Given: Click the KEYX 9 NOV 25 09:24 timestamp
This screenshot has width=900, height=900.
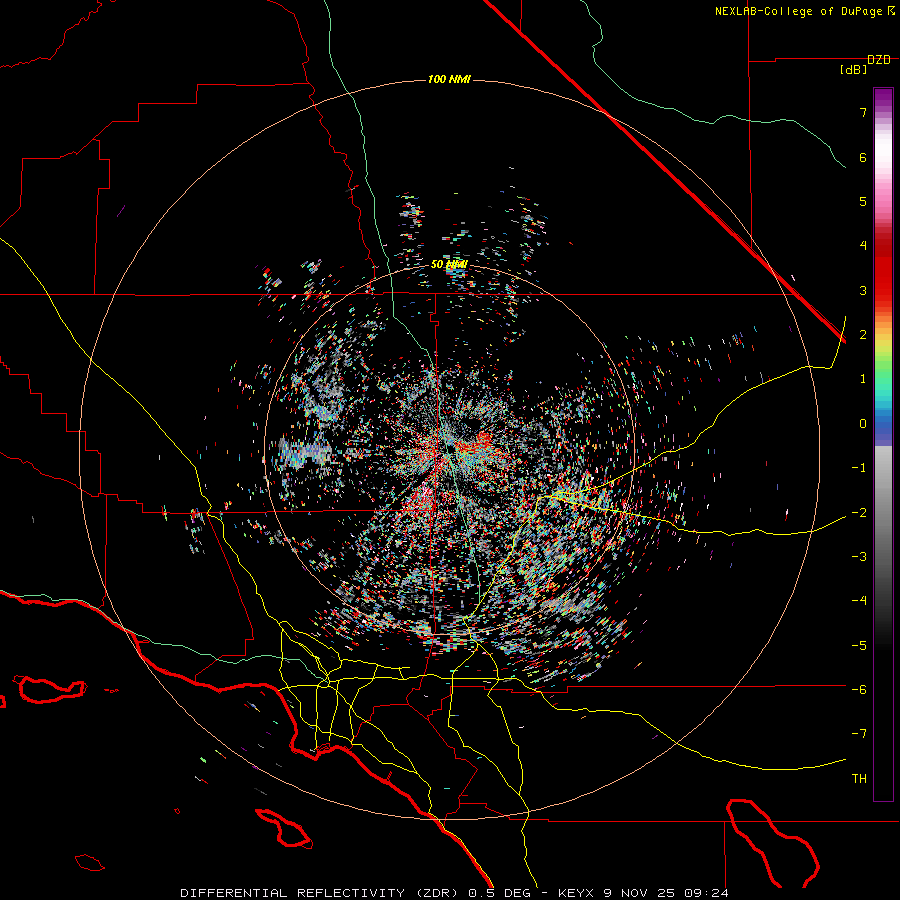Looking at the screenshot, I should click(x=643, y=893).
